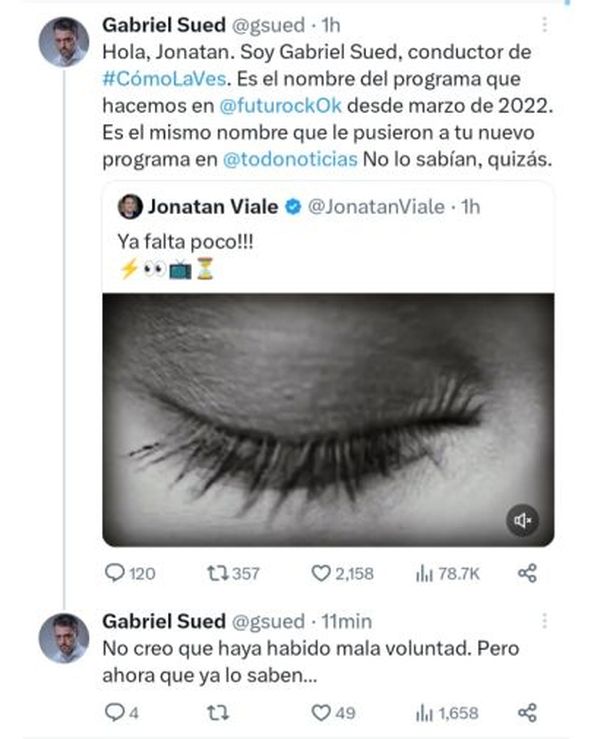
Task: View the 1,658 views analytics icon
Action: pyautogui.click(x=421, y=712)
